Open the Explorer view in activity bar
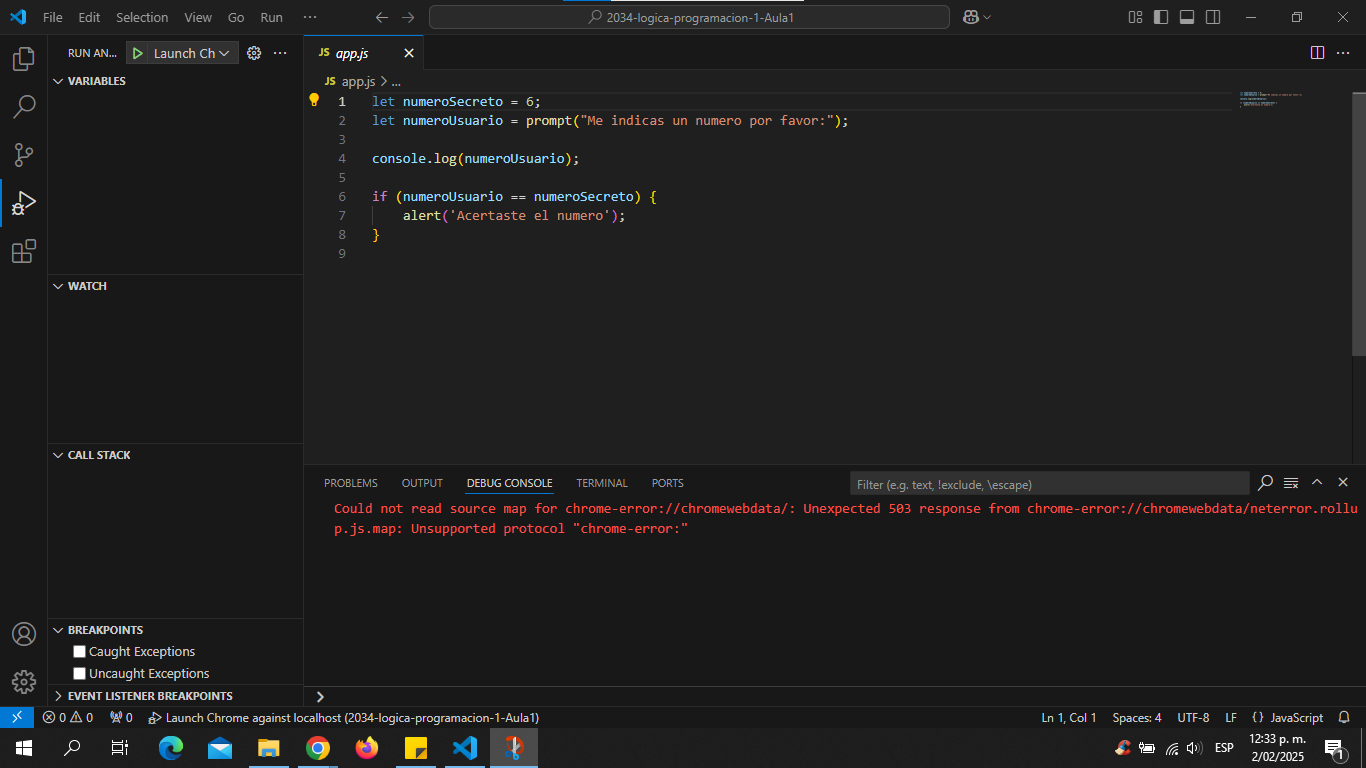 [24, 59]
